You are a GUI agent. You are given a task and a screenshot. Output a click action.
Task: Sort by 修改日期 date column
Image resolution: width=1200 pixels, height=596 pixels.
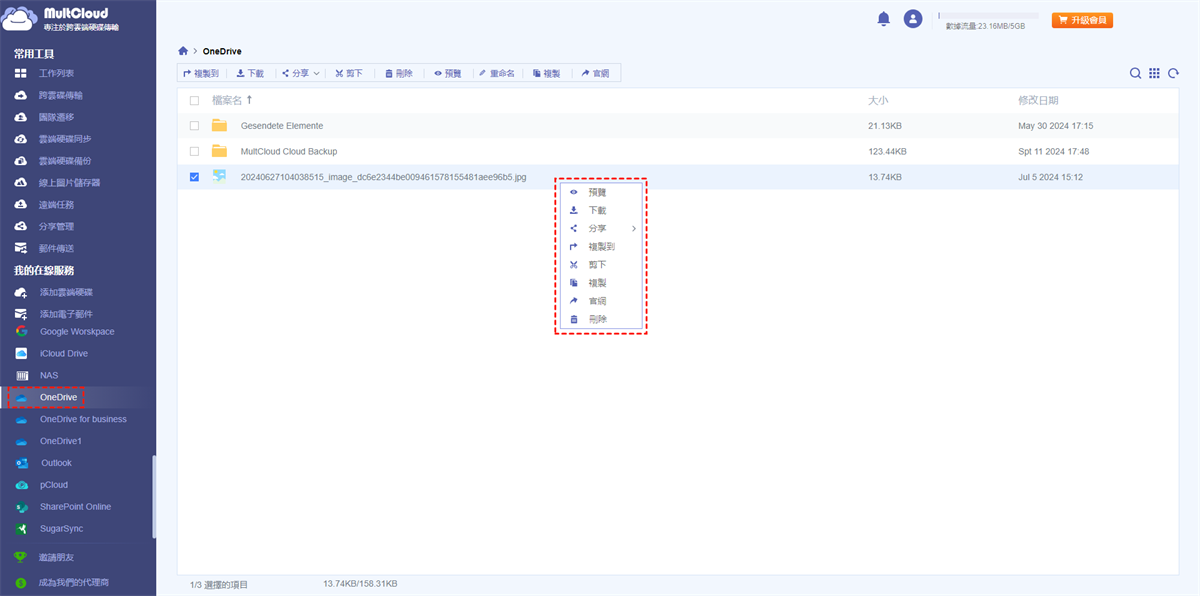(1038, 100)
